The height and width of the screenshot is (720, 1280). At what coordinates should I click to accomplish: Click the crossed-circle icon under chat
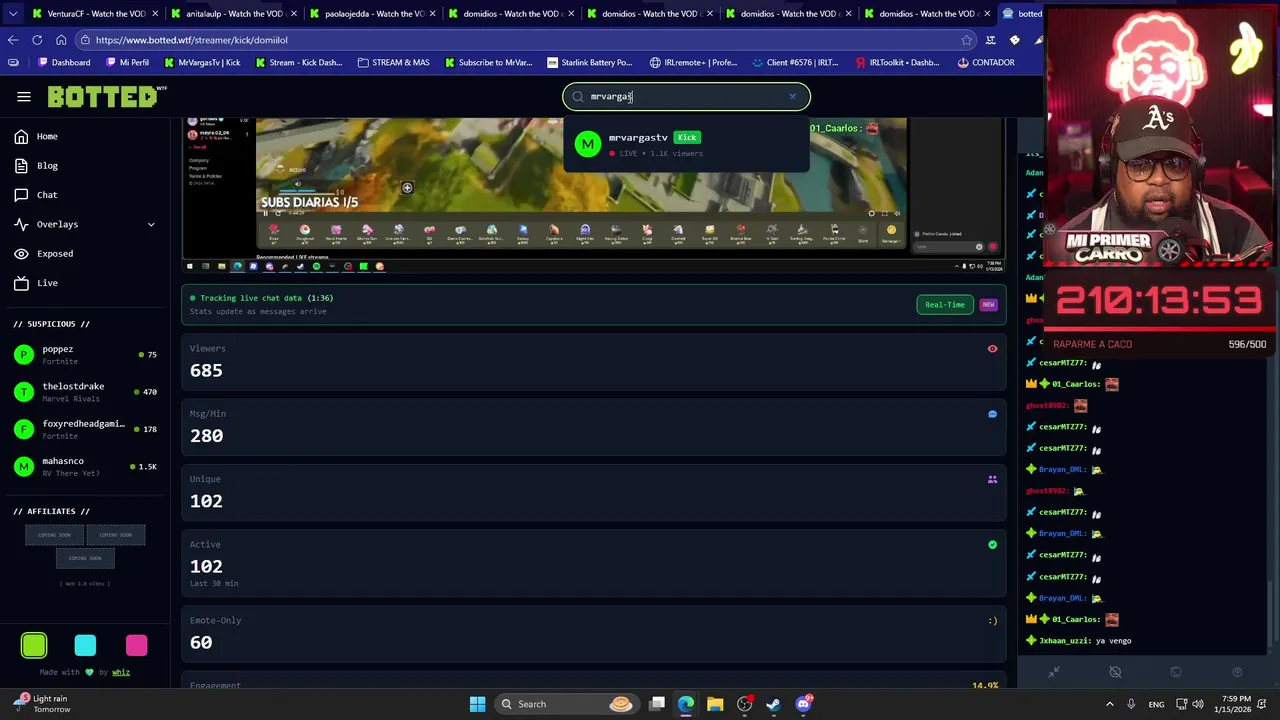point(1115,672)
